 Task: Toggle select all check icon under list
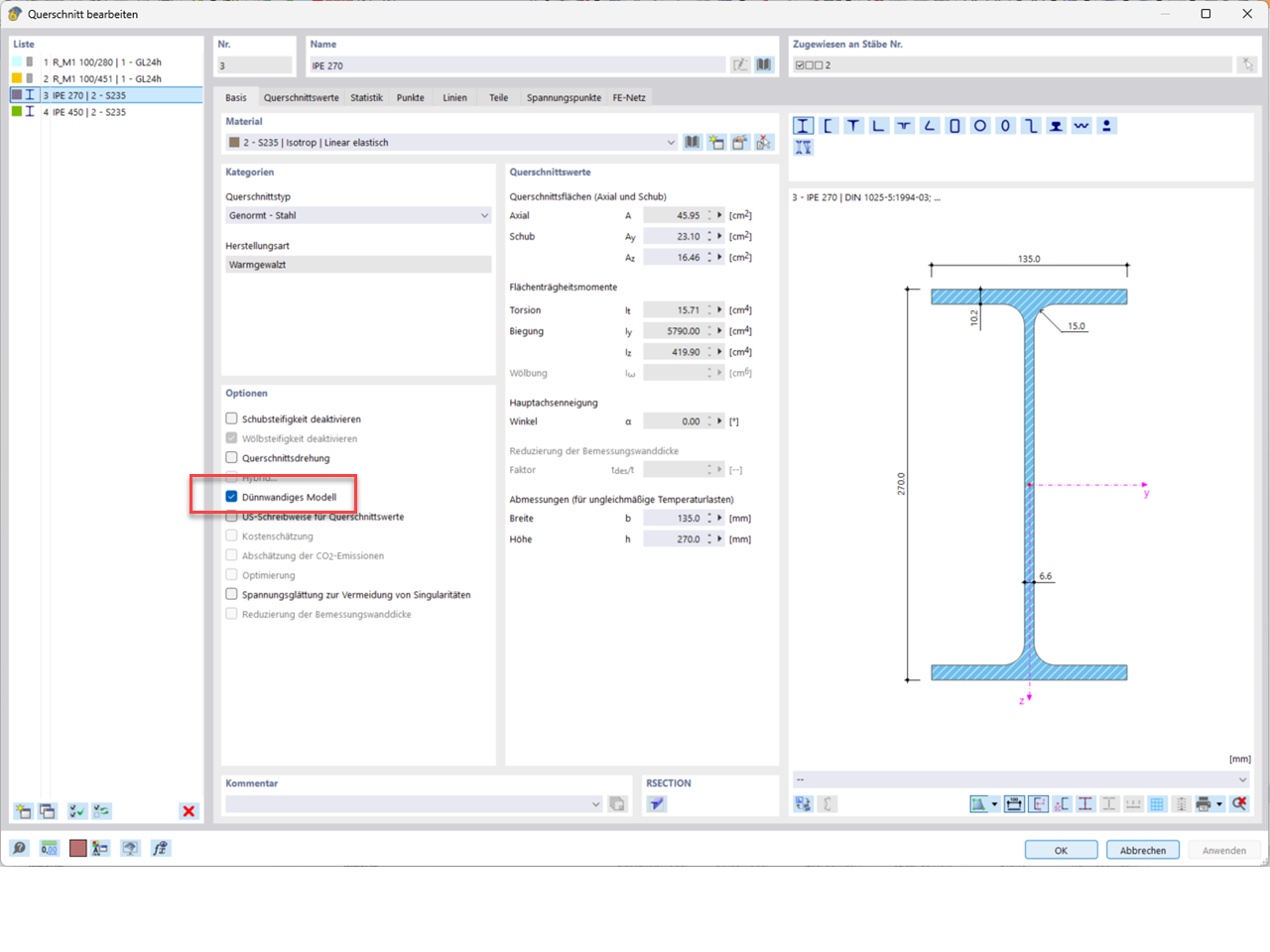76,811
